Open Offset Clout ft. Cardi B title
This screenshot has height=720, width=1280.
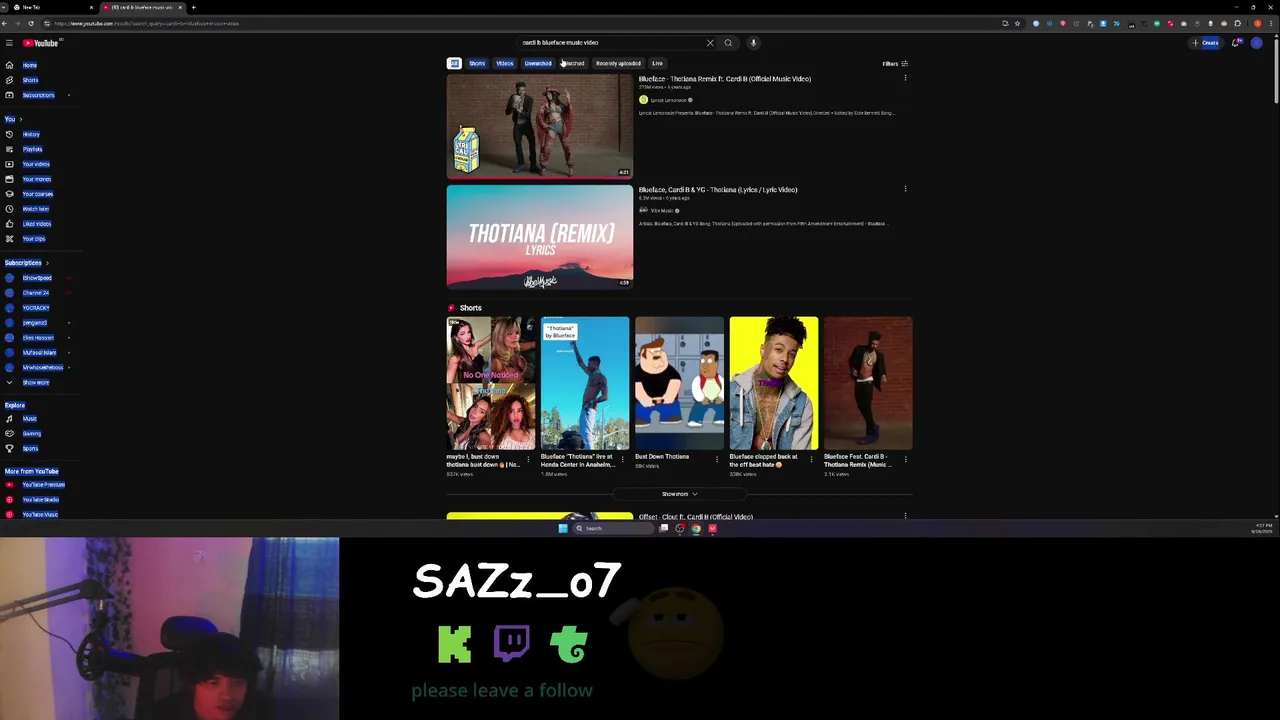point(696,517)
